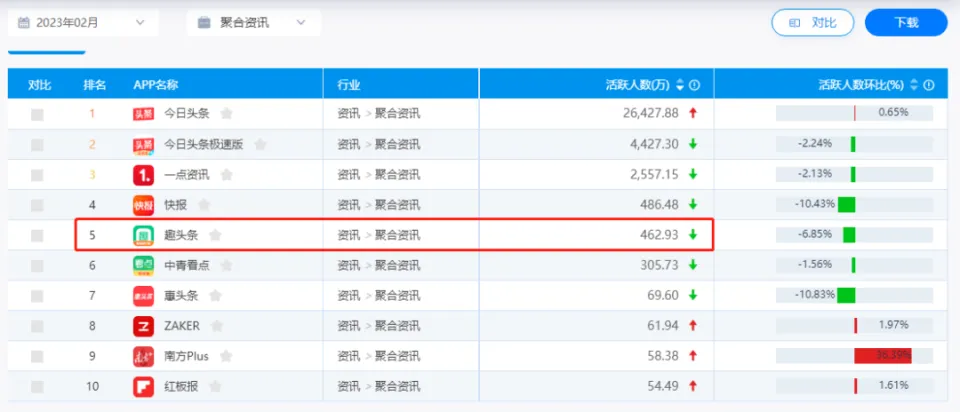Click the star icon beside 中青看点
Image resolution: width=960 pixels, height=412 pixels.
(x=228, y=266)
